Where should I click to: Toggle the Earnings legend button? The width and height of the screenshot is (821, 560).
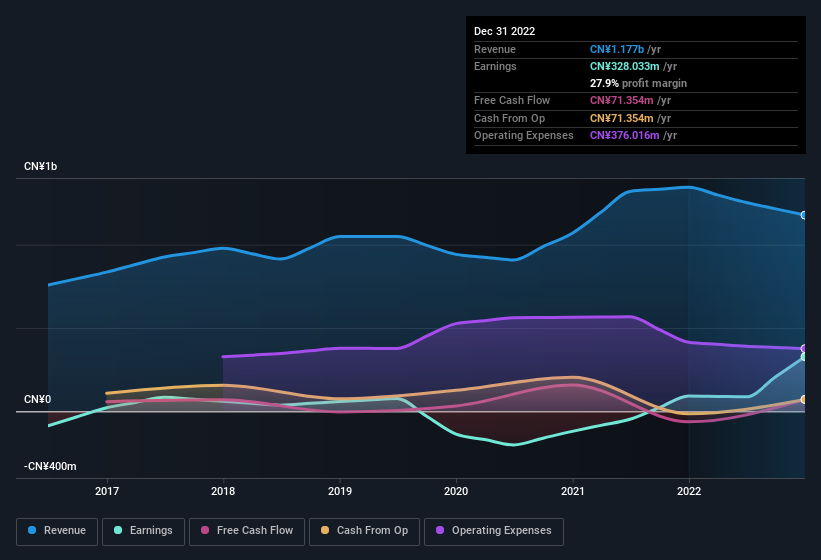click(143, 531)
